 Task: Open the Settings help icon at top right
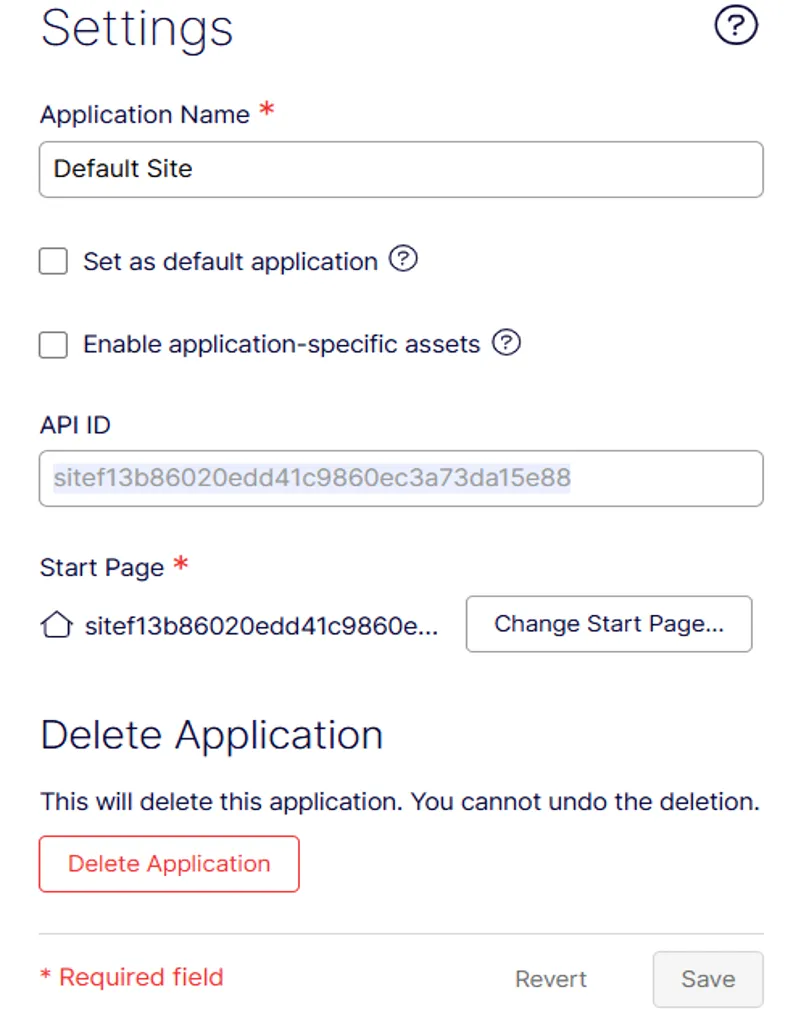click(x=736, y=26)
